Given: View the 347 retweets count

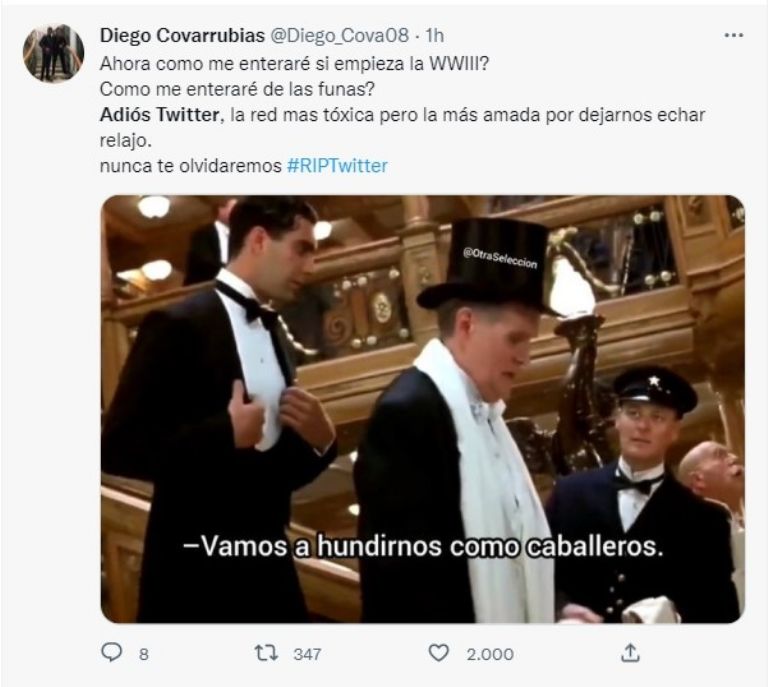Looking at the screenshot, I should (x=307, y=654).
